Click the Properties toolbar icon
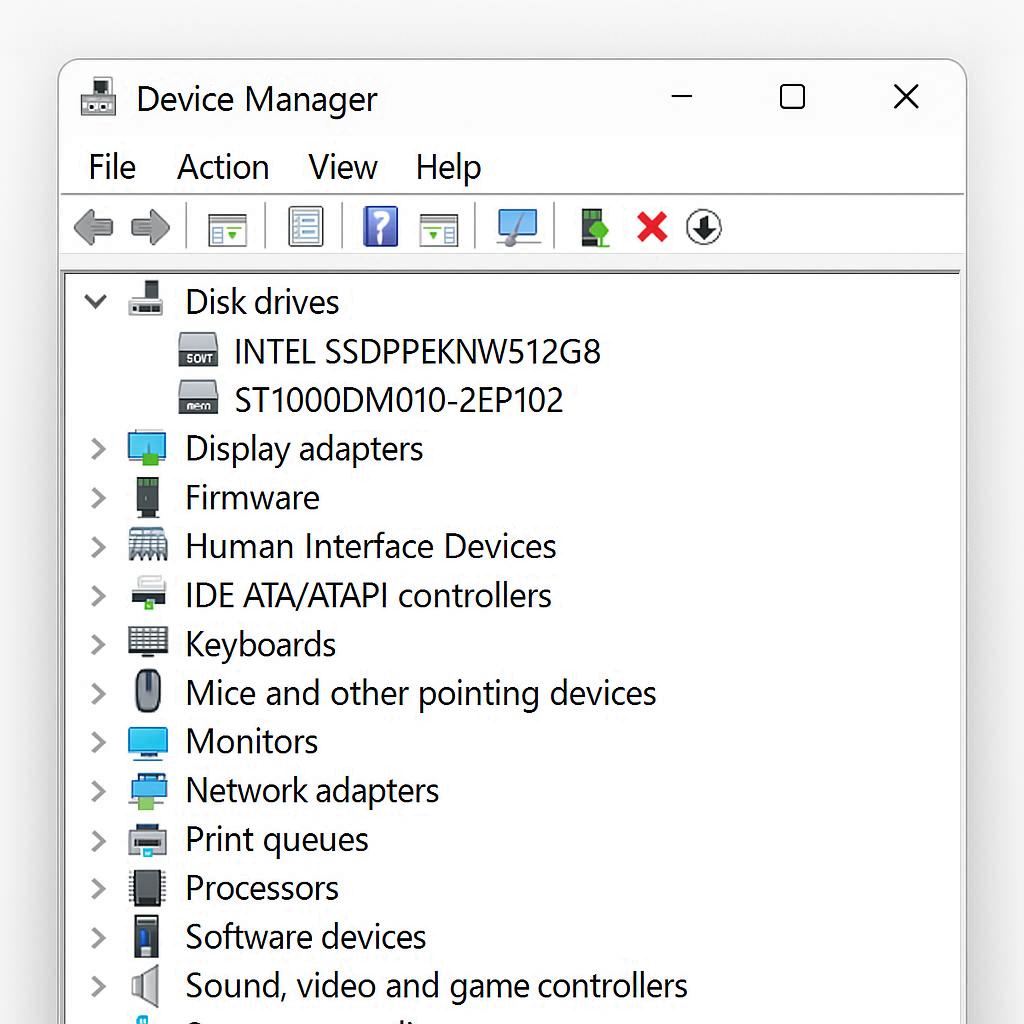The height and width of the screenshot is (1024, 1024). [306, 227]
